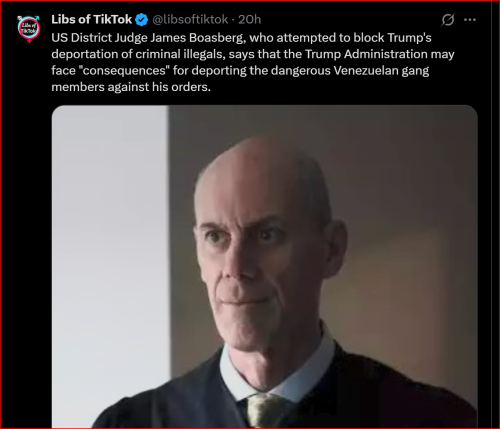
Task: Click blank header space left of Grok icon
Action: 350,20
